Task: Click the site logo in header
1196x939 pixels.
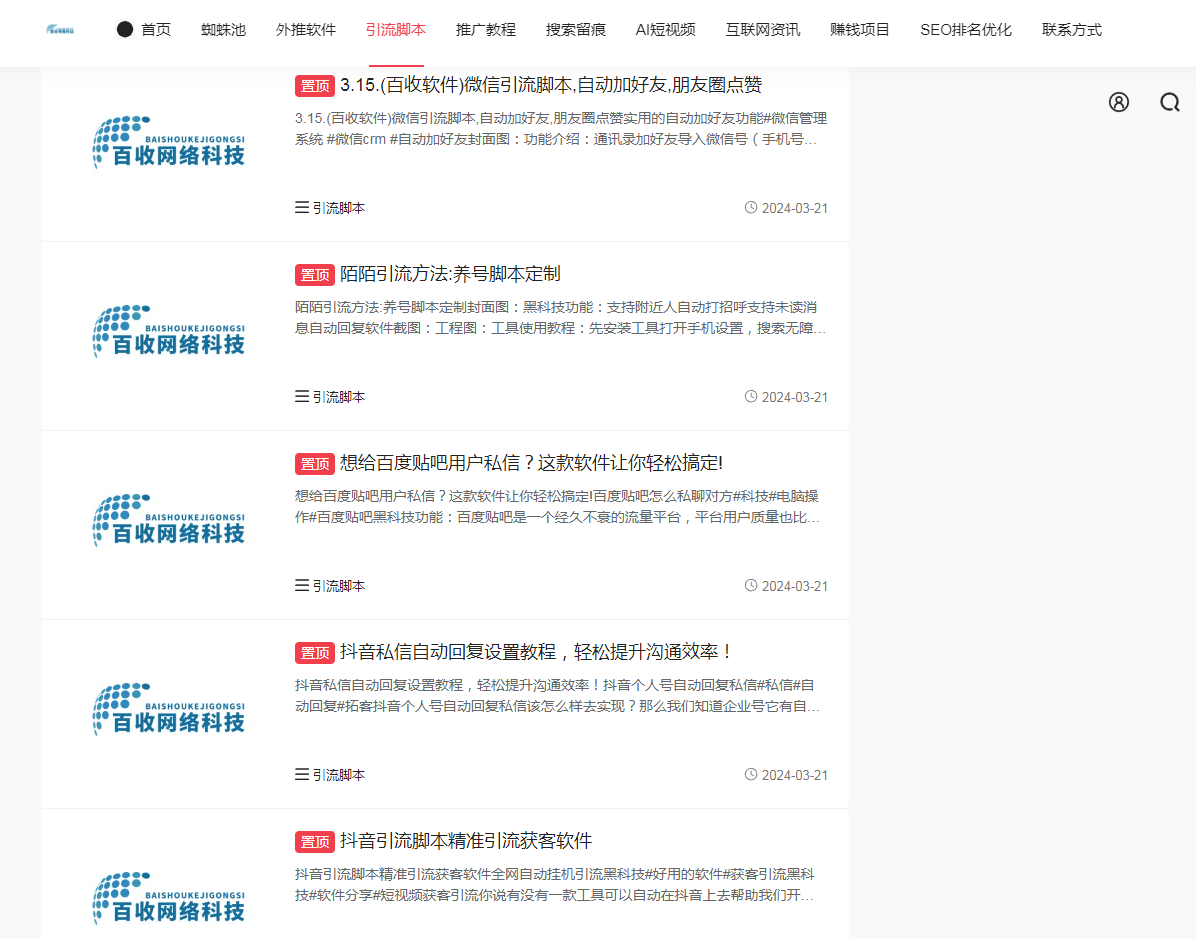Action: pos(60,30)
